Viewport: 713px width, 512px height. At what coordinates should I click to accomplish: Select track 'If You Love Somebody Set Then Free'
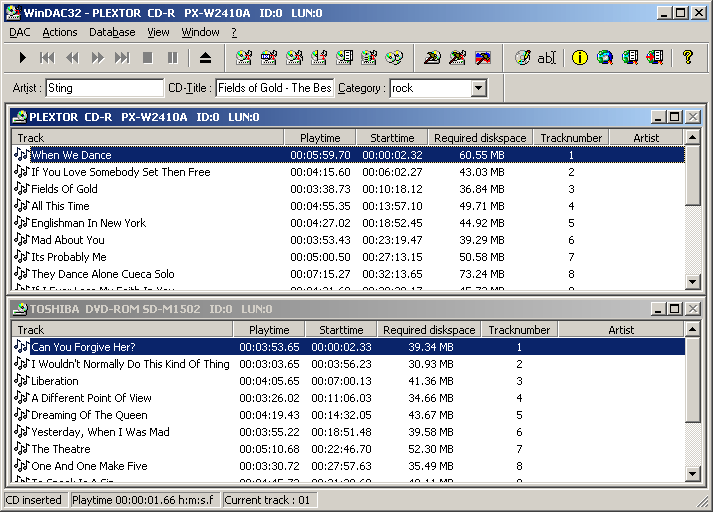pos(348,172)
